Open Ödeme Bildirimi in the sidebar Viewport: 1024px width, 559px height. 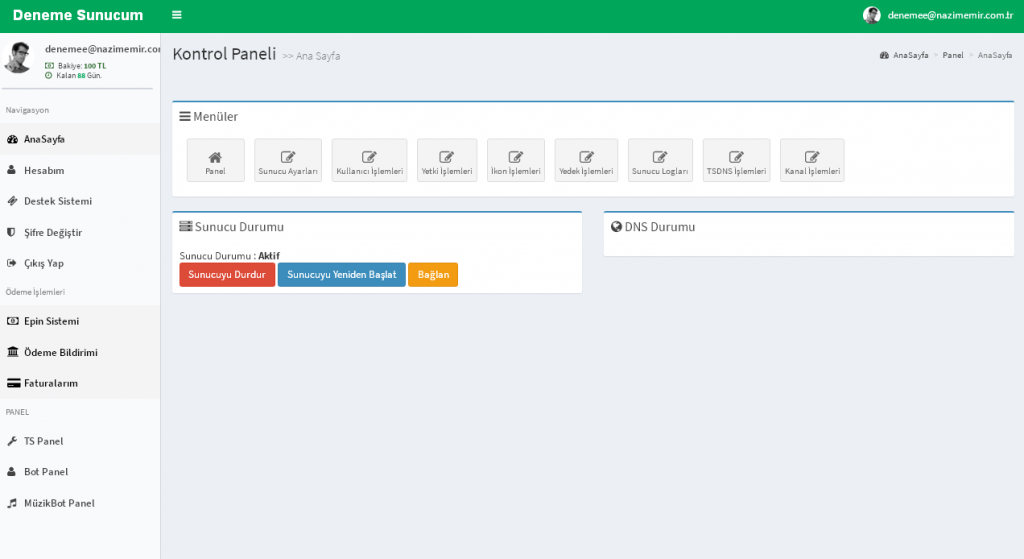(80, 353)
